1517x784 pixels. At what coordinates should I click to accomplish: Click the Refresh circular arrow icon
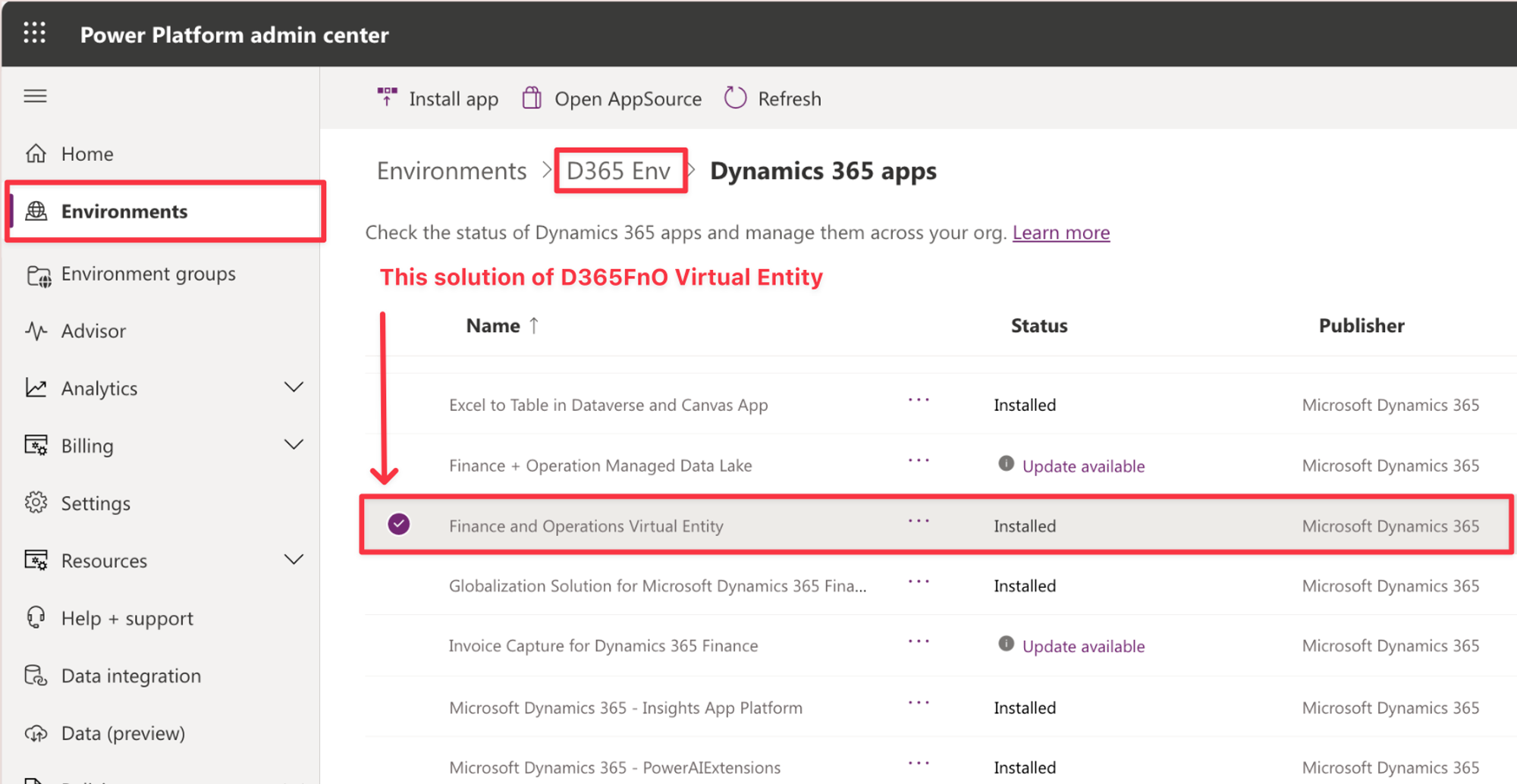[x=735, y=98]
